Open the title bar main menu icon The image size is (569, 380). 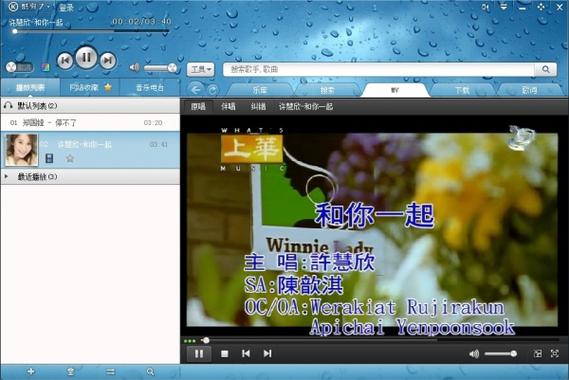click(504, 6)
